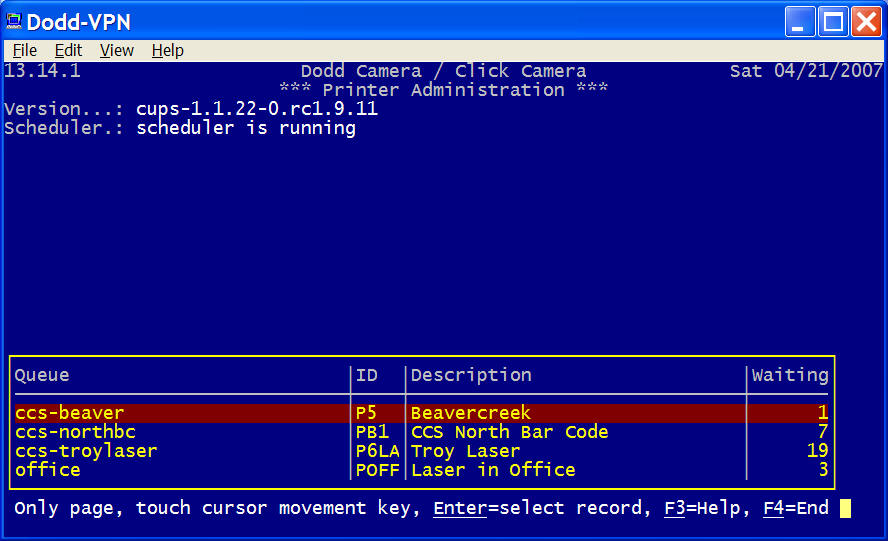Click the yellow block cursor at prompt end

[x=845, y=508]
